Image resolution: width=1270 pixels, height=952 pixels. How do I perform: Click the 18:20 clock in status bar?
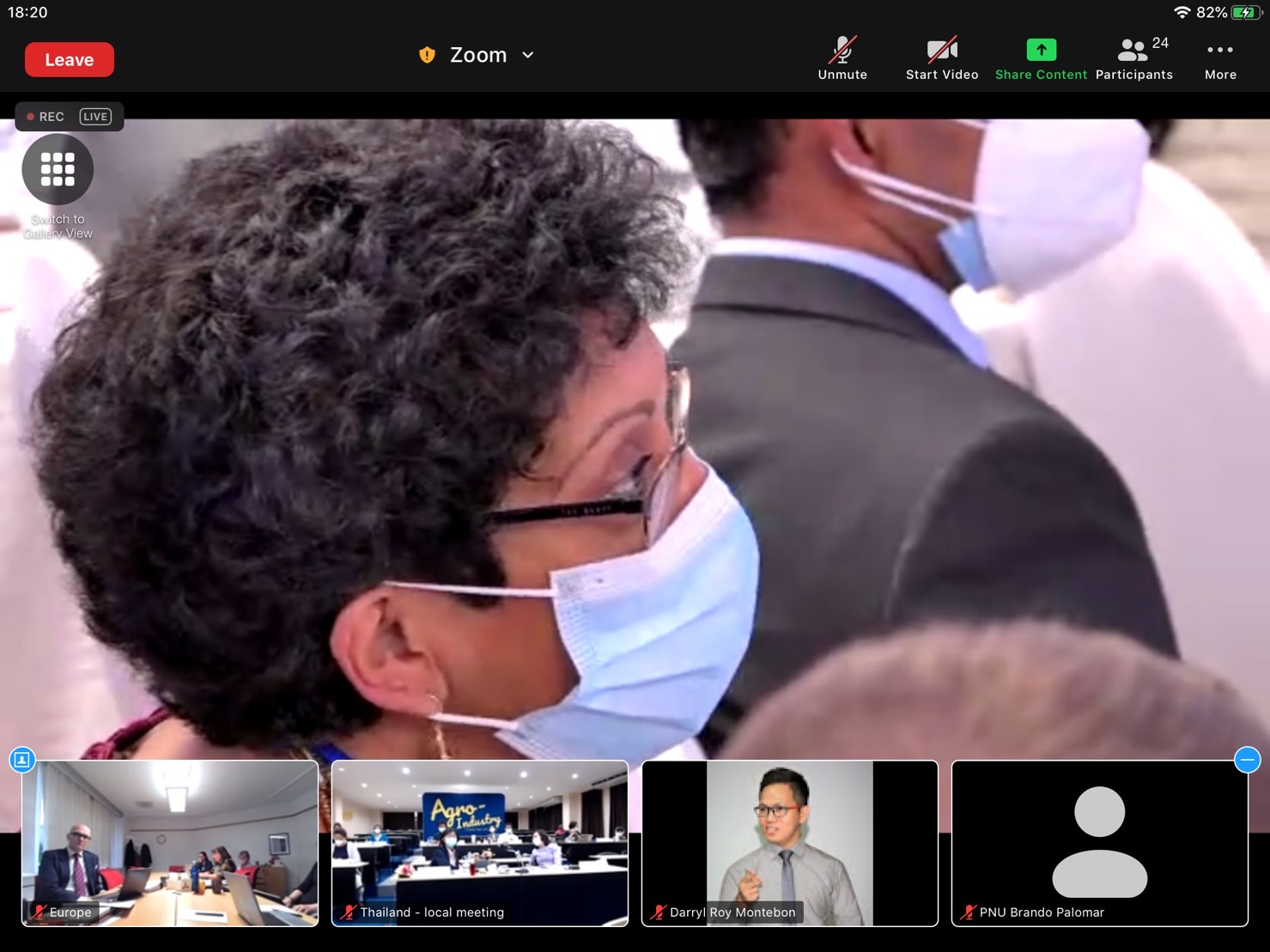(27, 12)
